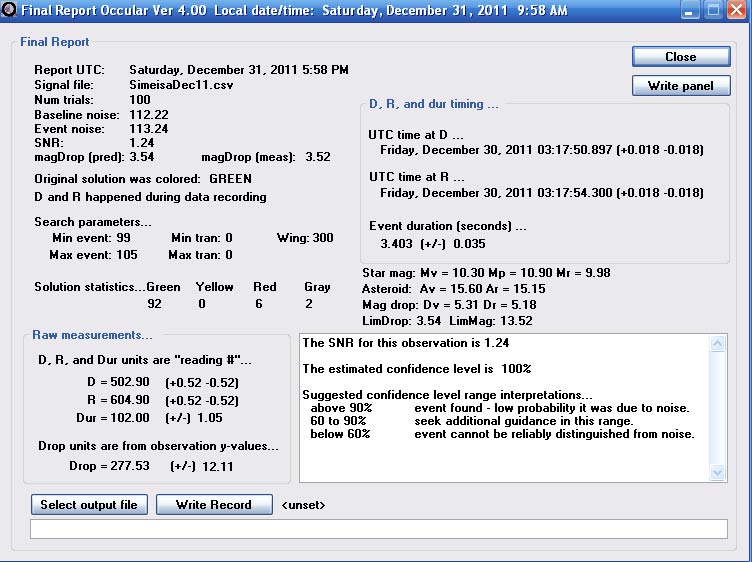The height and width of the screenshot is (562, 752).
Task: Select the signal file name SimeisaDec11.csv
Action: 181,85
